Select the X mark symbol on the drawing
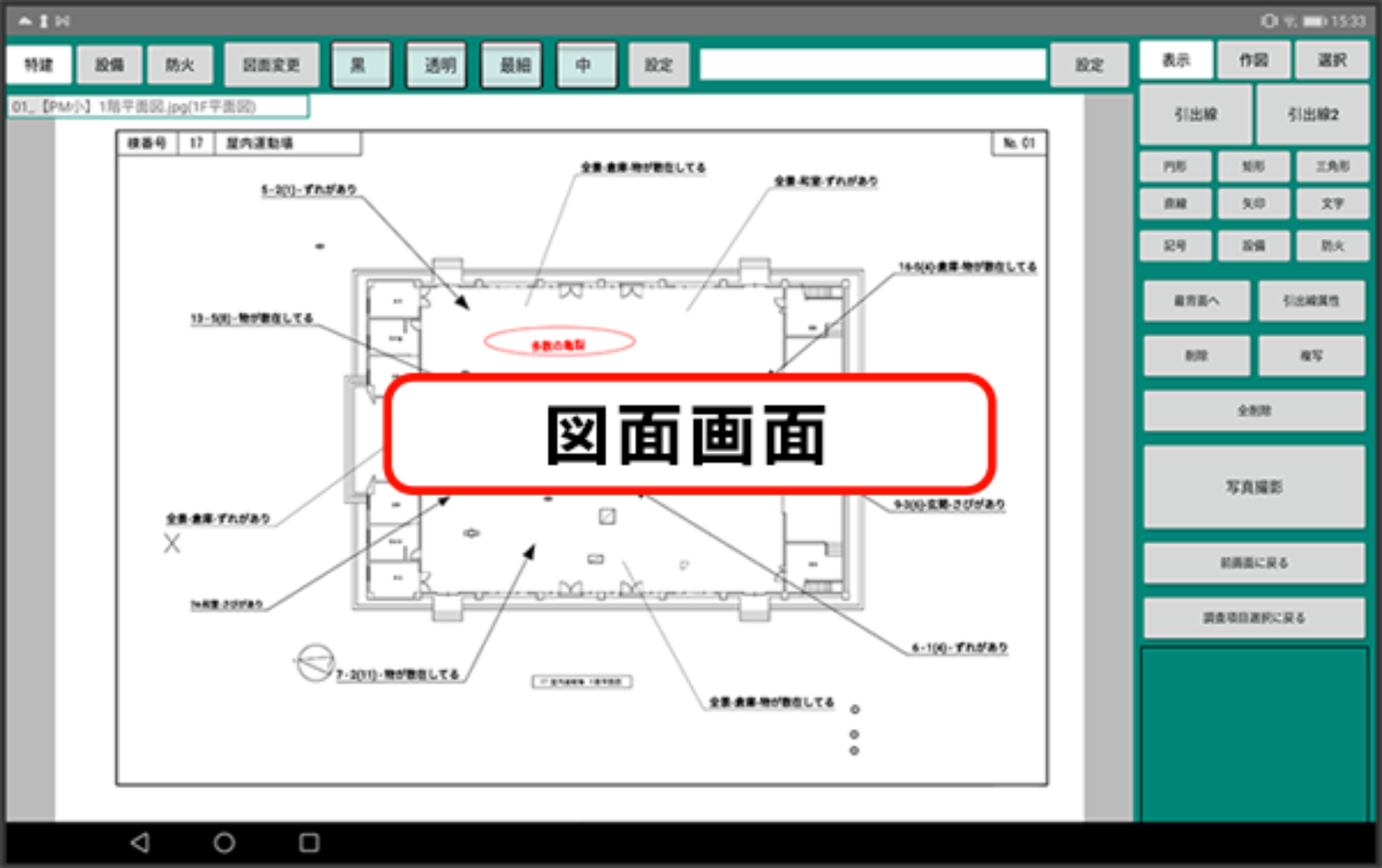The height and width of the screenshot is (868, 1382). (171, 543)
